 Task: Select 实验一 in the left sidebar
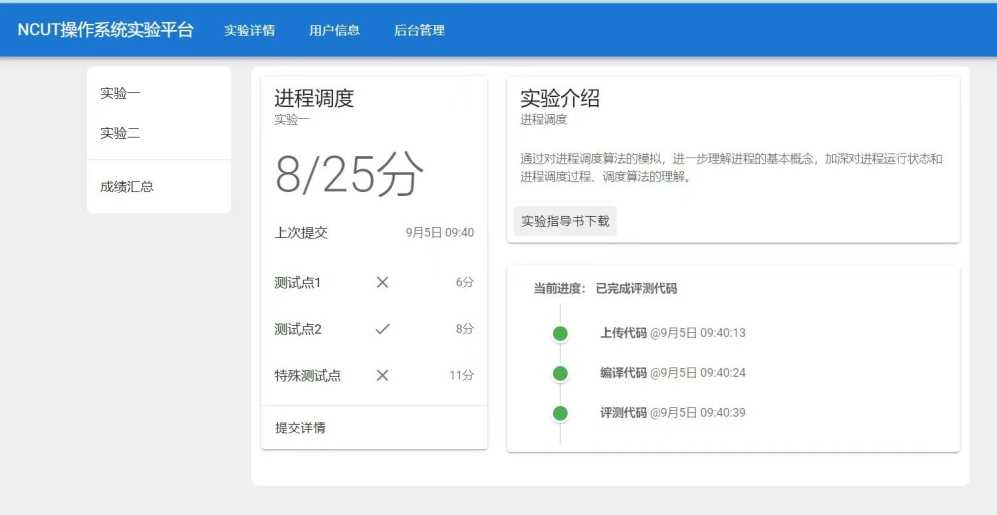point(120,94)
